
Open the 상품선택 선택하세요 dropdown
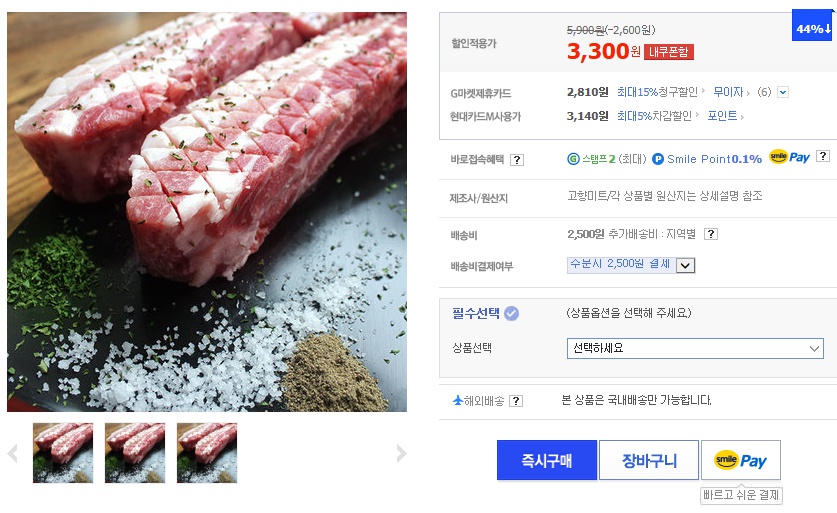tap(694, 348)
